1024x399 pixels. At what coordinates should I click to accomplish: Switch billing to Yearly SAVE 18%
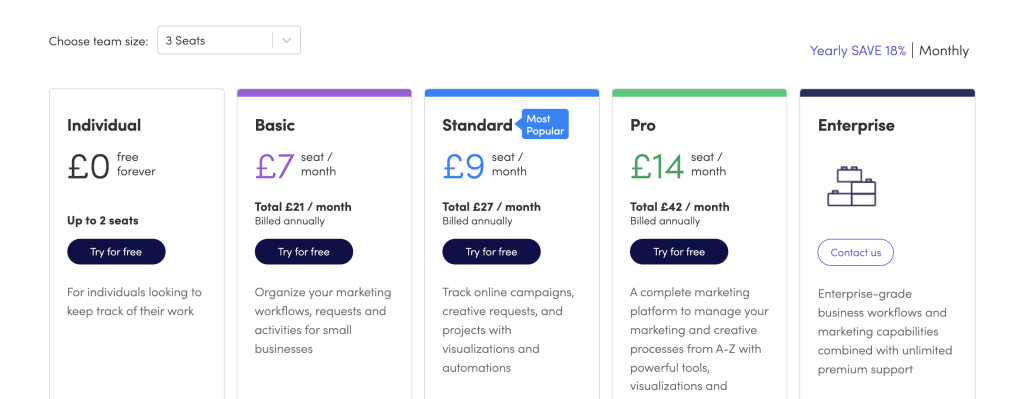click(x=857, y=51)
